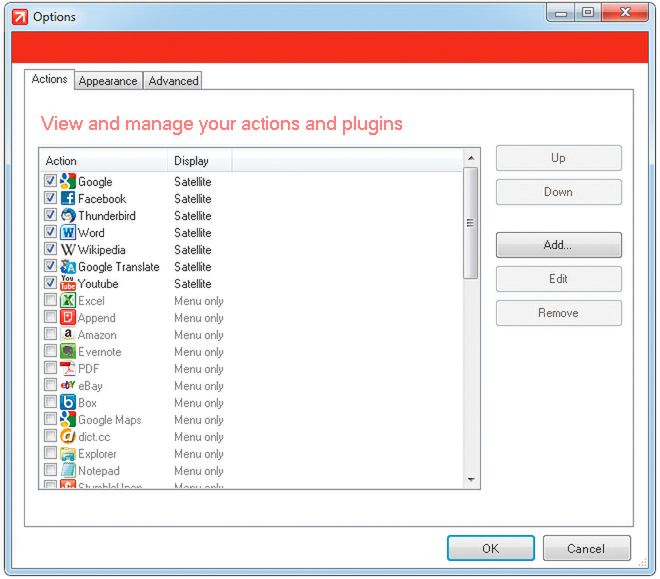Click the Explorer folder icon
Image resolution: width=660 pixels, height=579 pixels.
pyautogui.click(x=68, y=454)
